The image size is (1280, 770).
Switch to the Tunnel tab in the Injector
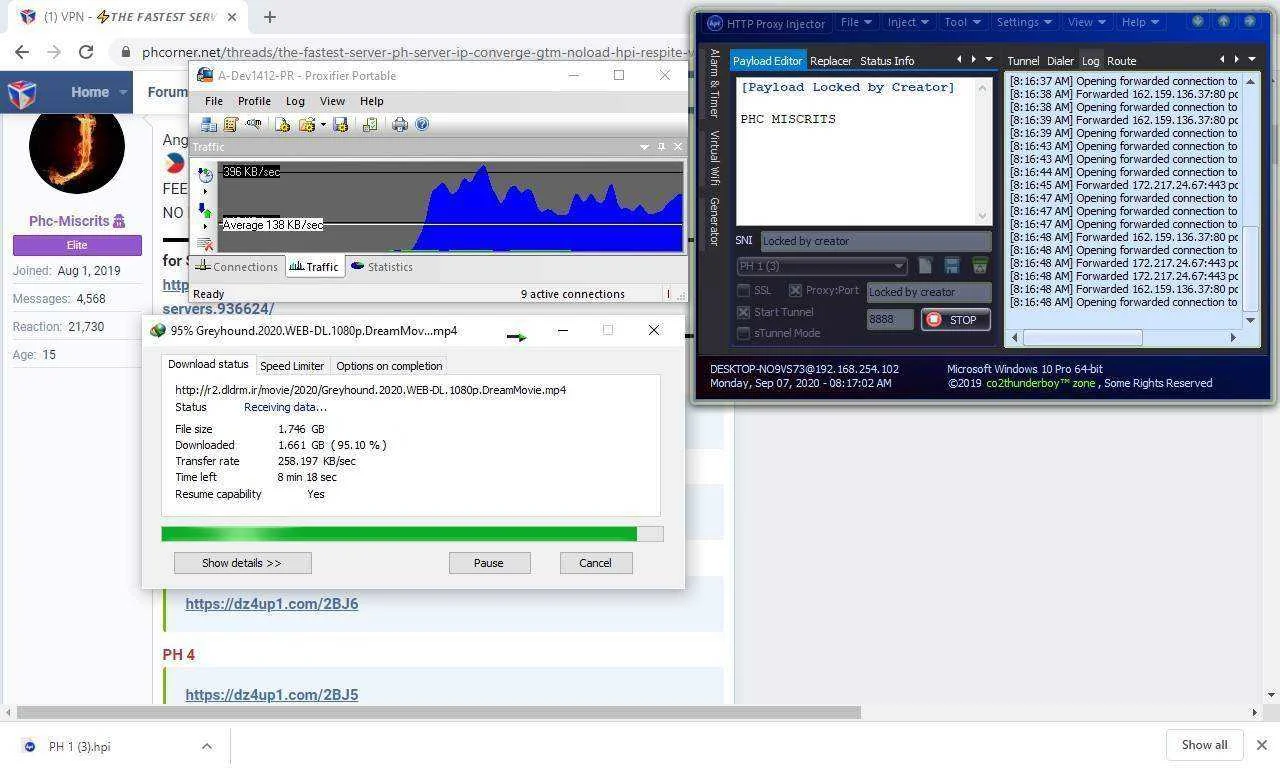pyautogui.click(x=1023, y=61)
